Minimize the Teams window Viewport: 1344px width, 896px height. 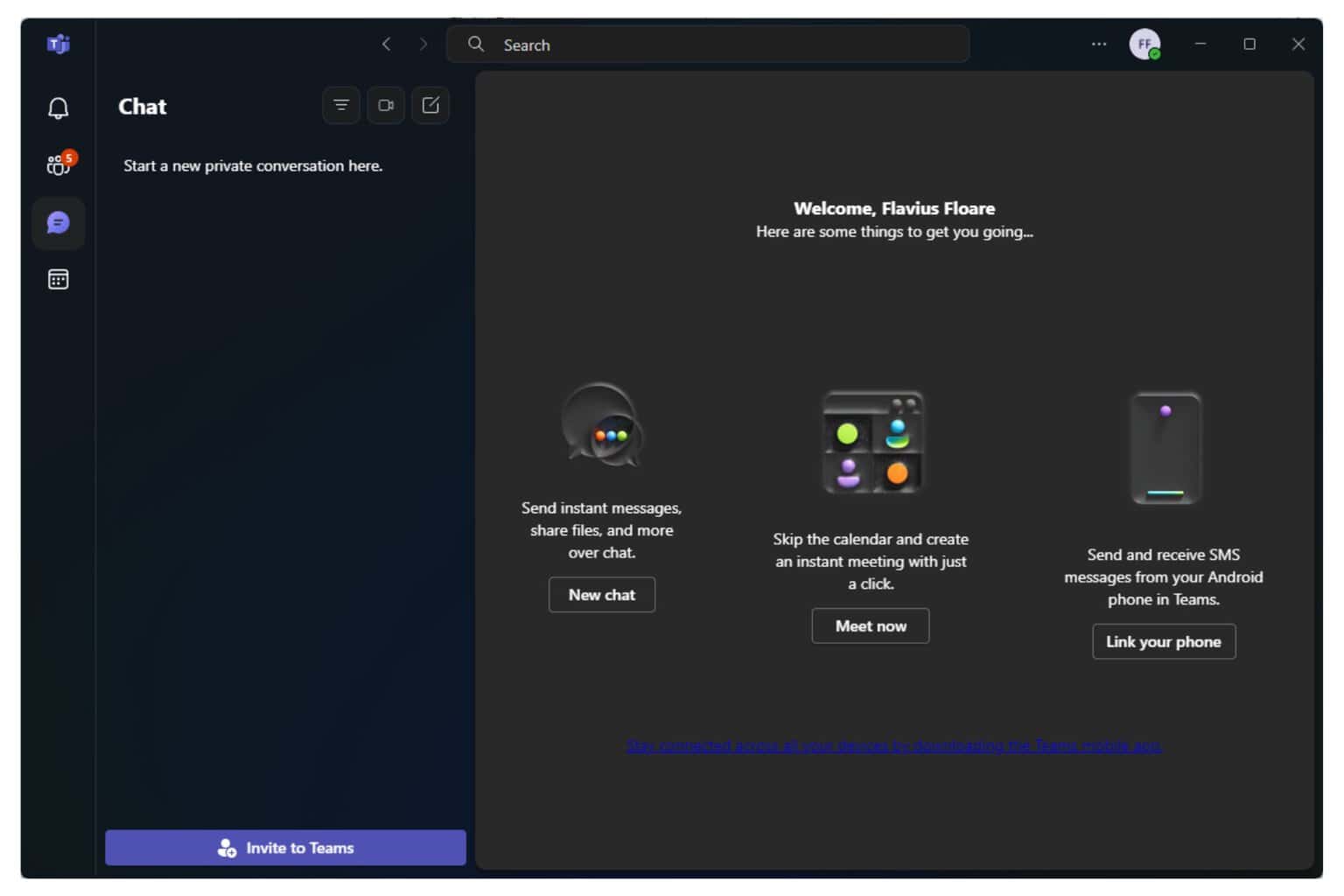(1200, 44)
